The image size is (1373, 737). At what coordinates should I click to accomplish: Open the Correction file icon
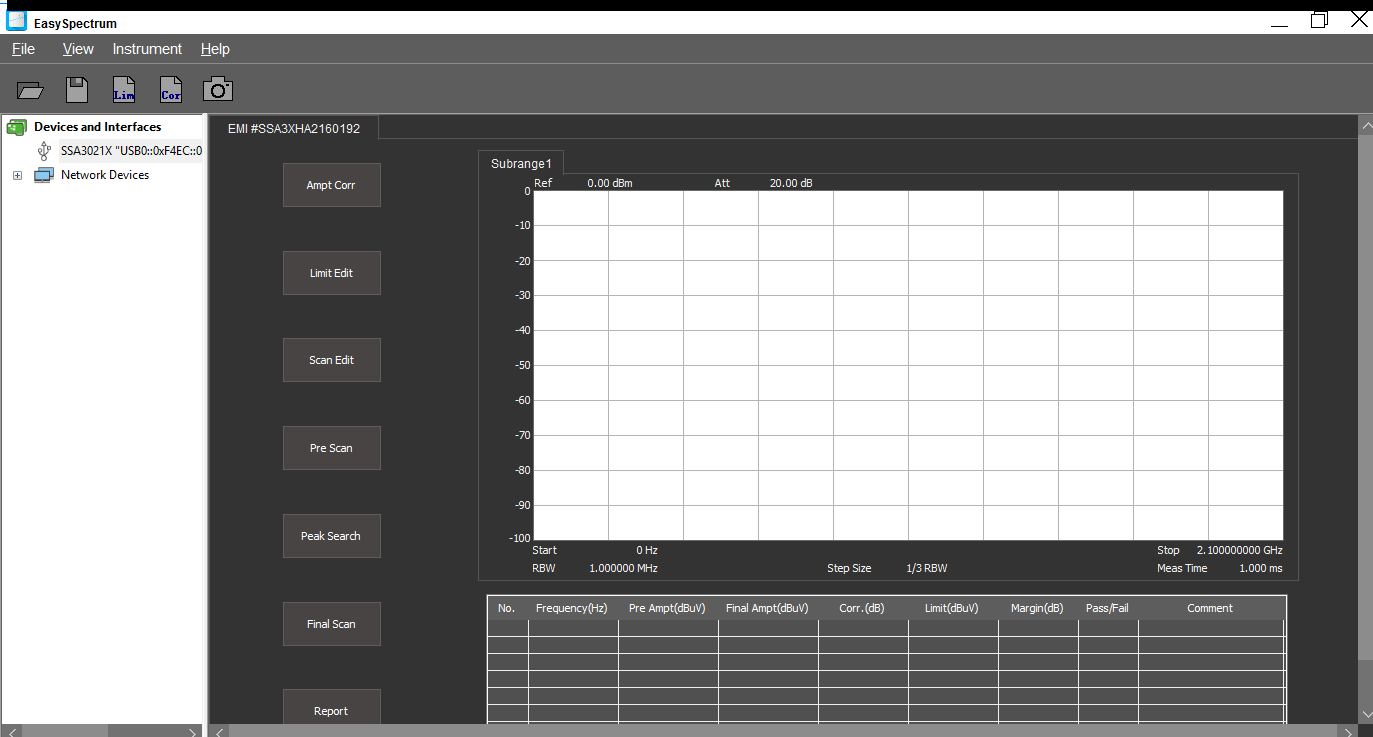(171, 90)
